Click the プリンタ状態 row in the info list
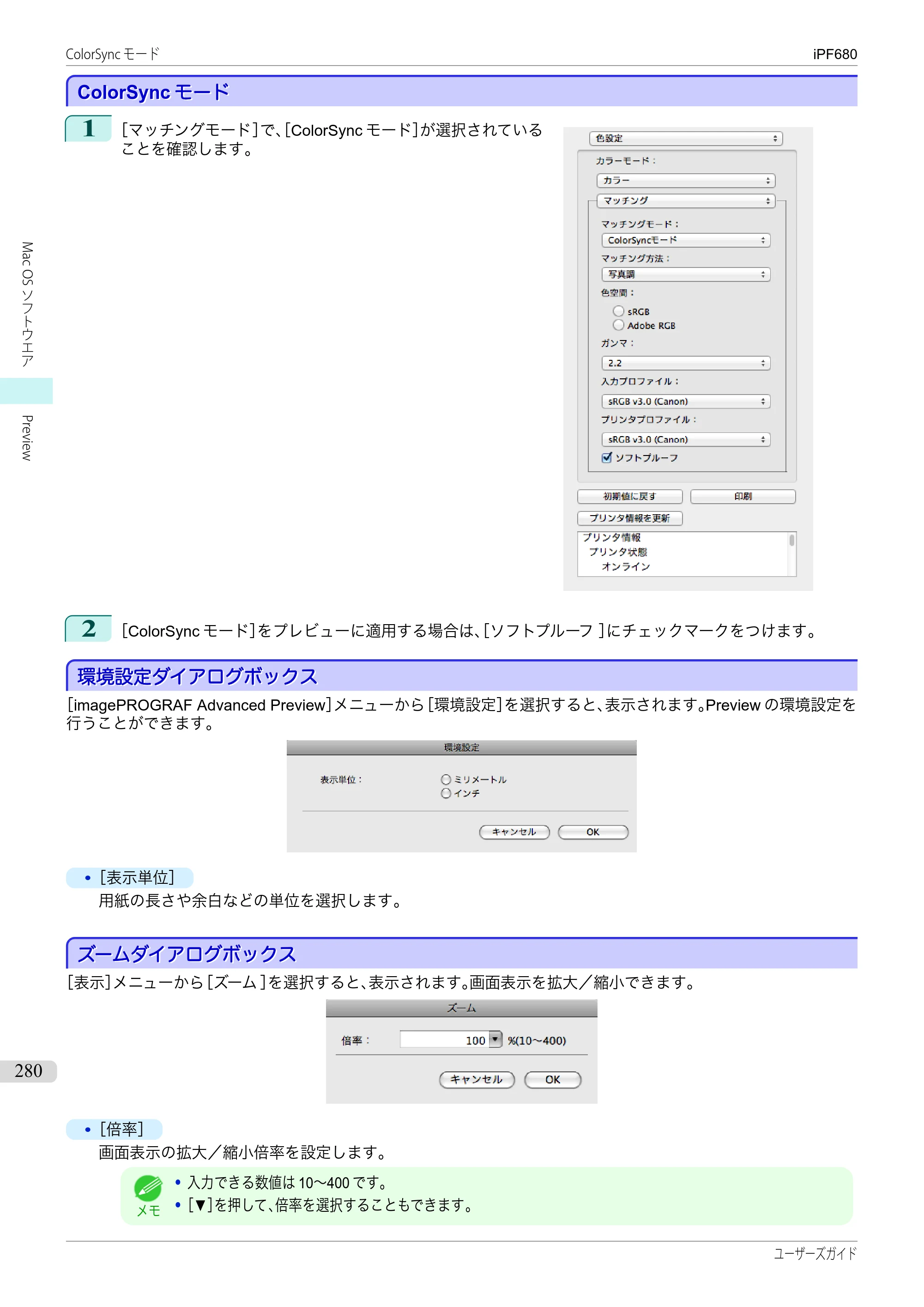 coord(618,552)
